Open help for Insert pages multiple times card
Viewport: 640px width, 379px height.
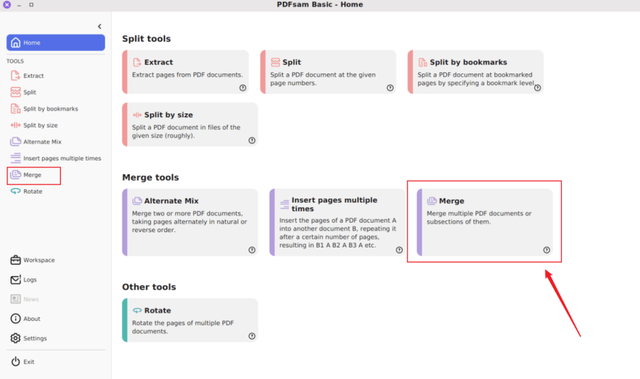399,250
